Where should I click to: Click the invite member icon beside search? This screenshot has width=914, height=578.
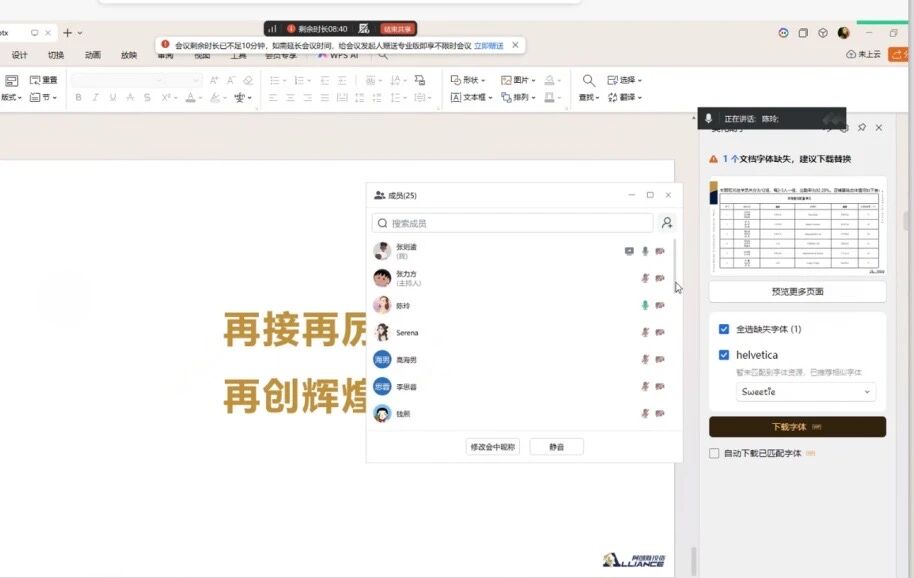click(667, 223)
